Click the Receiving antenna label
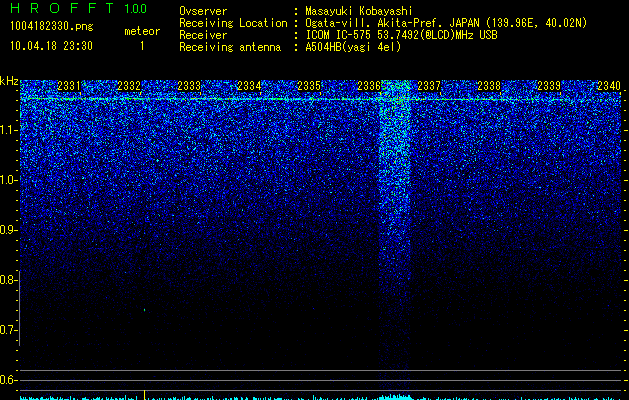 tap(230, 47)
